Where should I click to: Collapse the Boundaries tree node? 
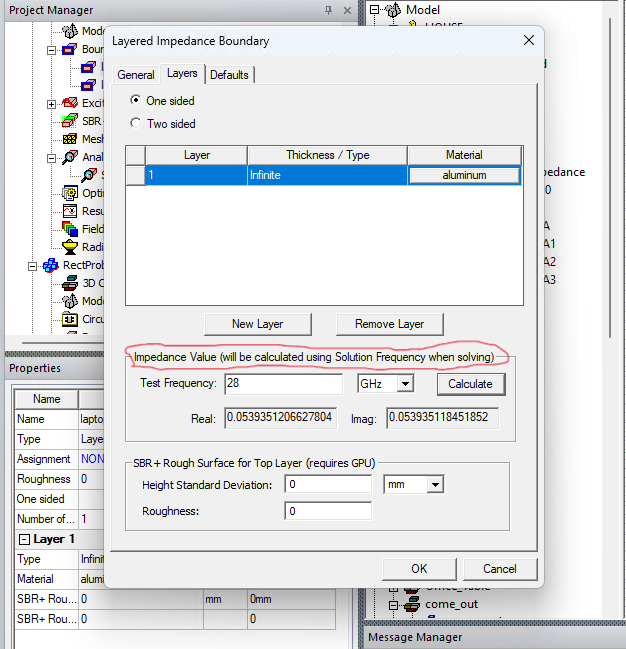(51, 50)
